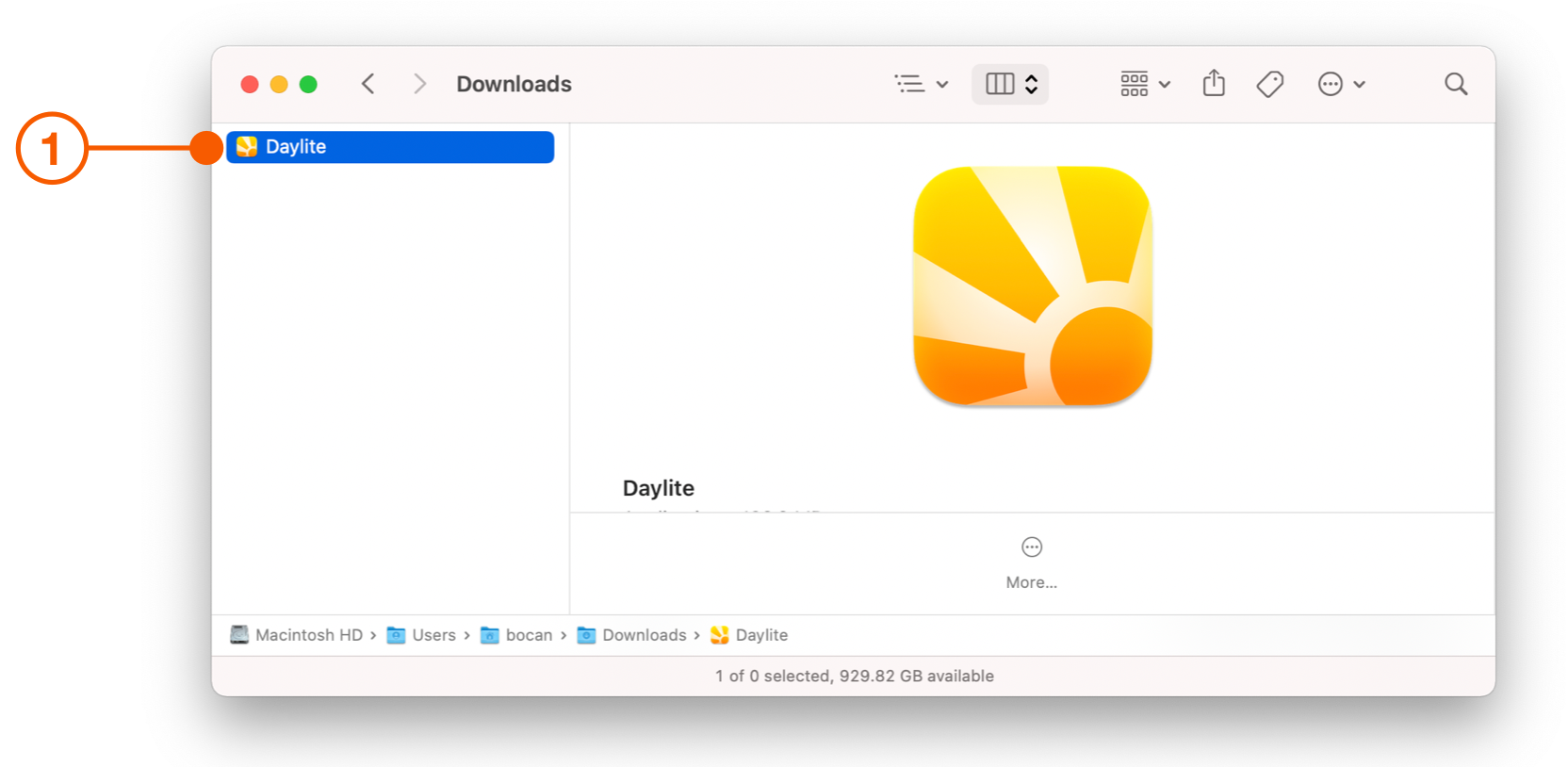Open the grid group-by icon

1135,84
